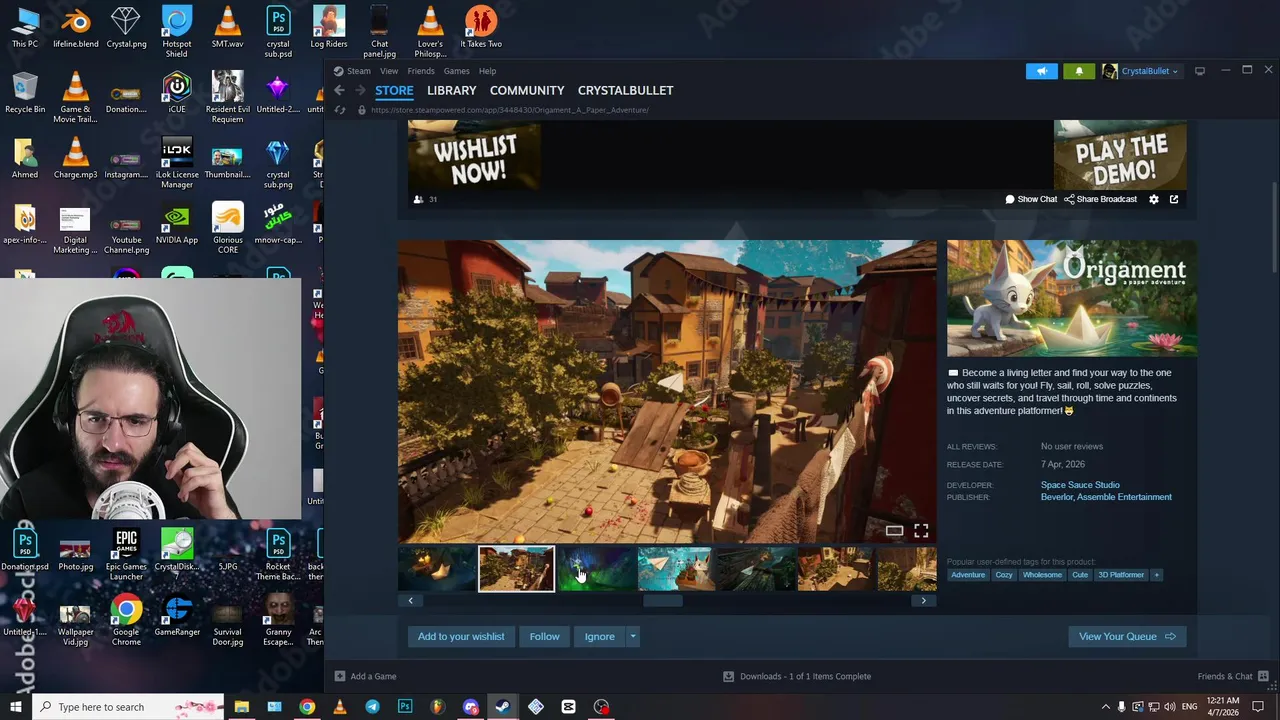Open File Explorer from taskbar
Image resolution: width=1280 pixels, height=720 pixels.
point(241,707)
